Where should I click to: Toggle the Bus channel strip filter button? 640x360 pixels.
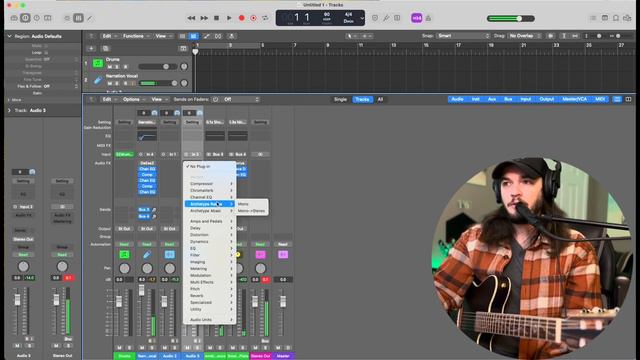(x=508, y=99)
